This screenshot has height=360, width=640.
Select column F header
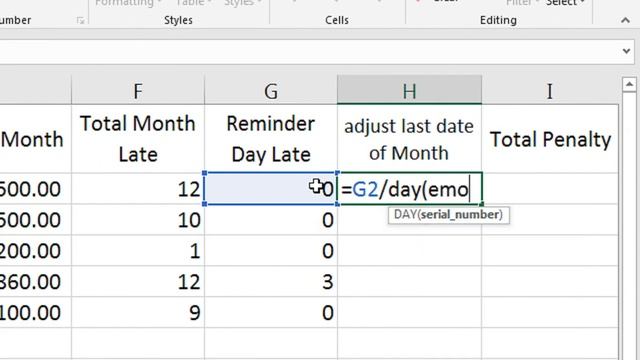[x=138, y=91]
